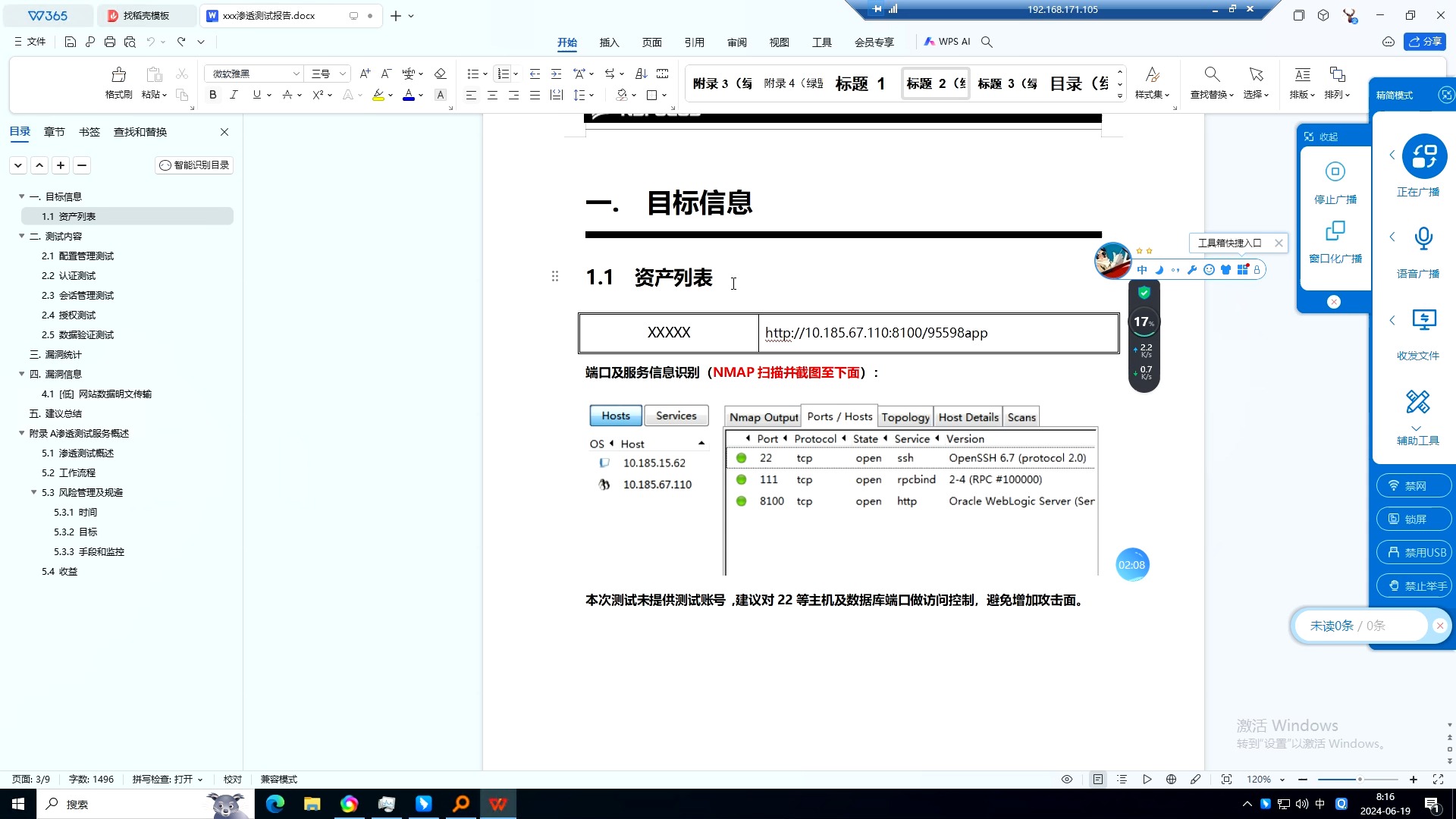Toggle justify alignment
Screen dimensions: 1456x819
click(535, 95)
